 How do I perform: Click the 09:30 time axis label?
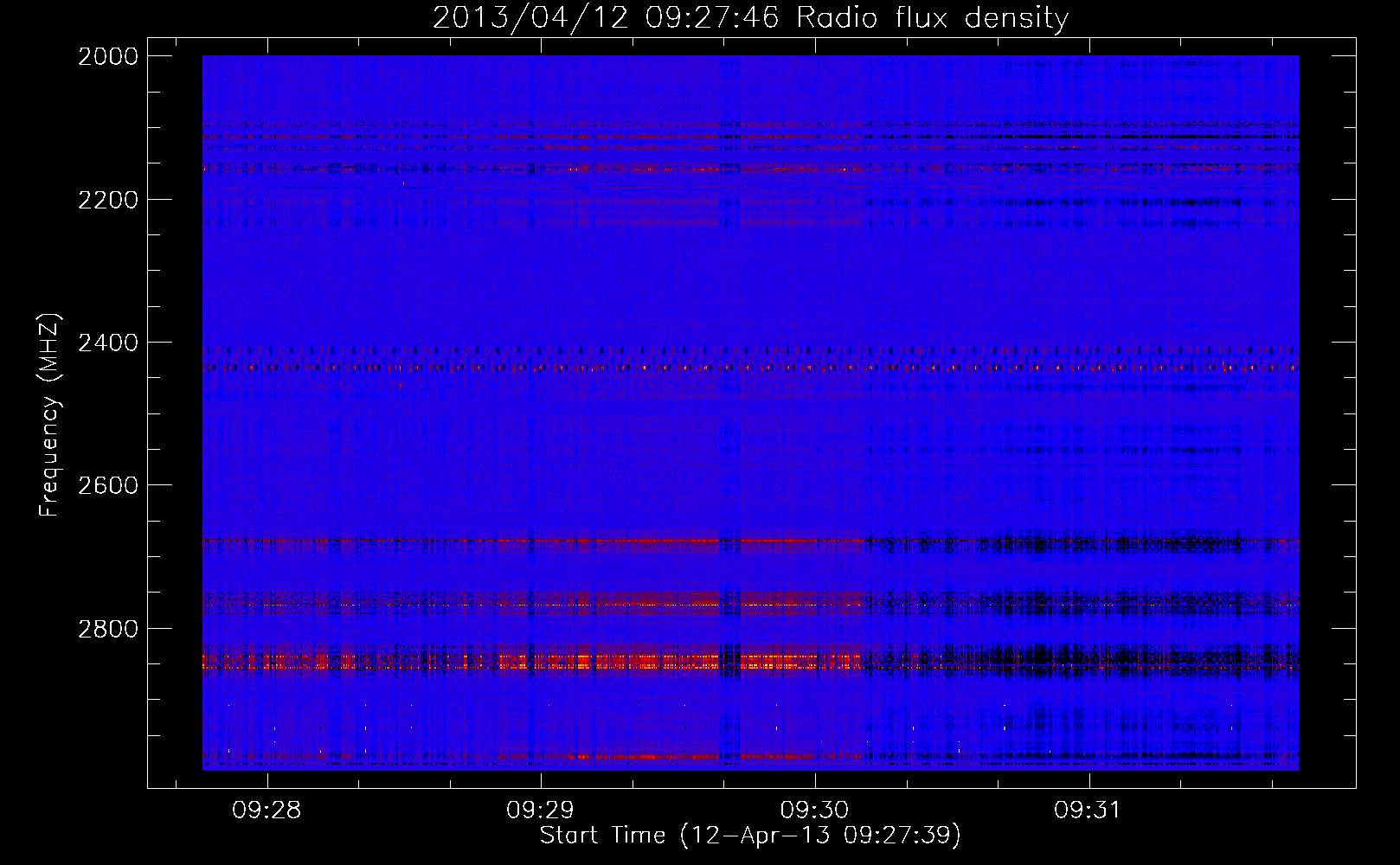tap(814, 811)
